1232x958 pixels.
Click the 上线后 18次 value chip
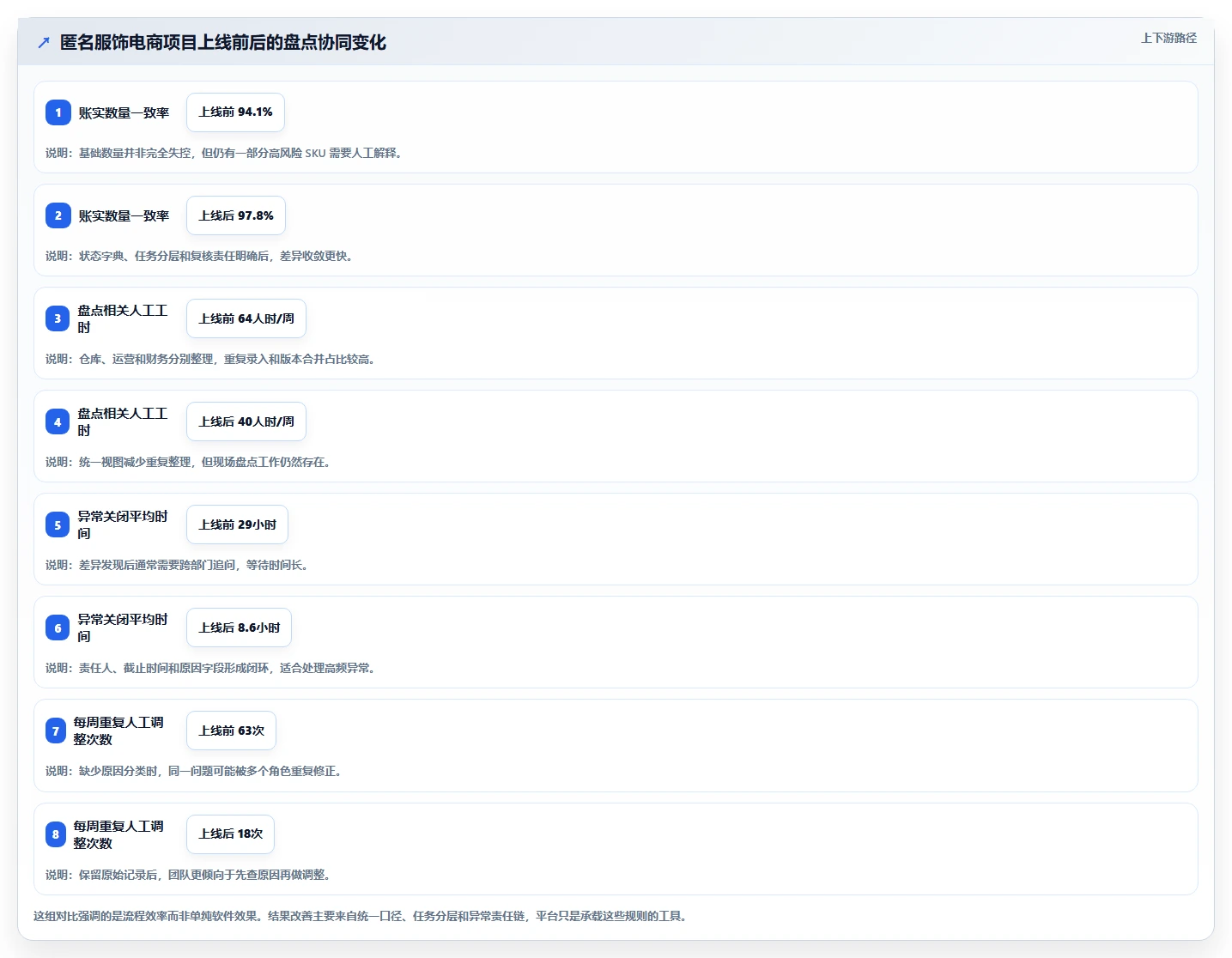tap(230, 834)
